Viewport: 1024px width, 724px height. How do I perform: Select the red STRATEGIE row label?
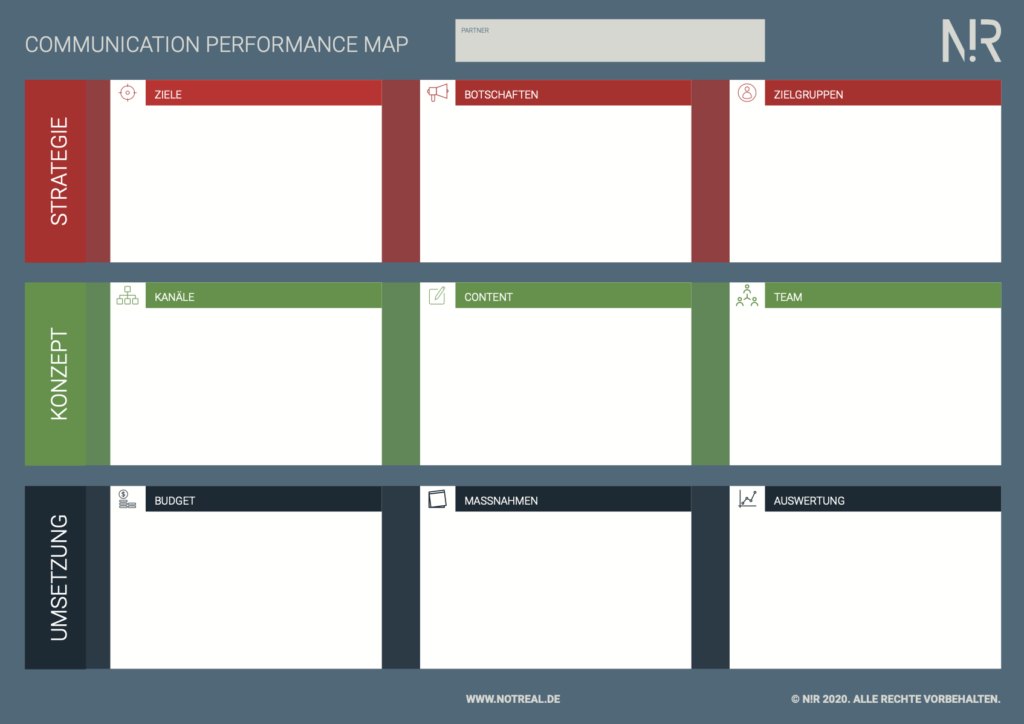[x=58, y=171]
